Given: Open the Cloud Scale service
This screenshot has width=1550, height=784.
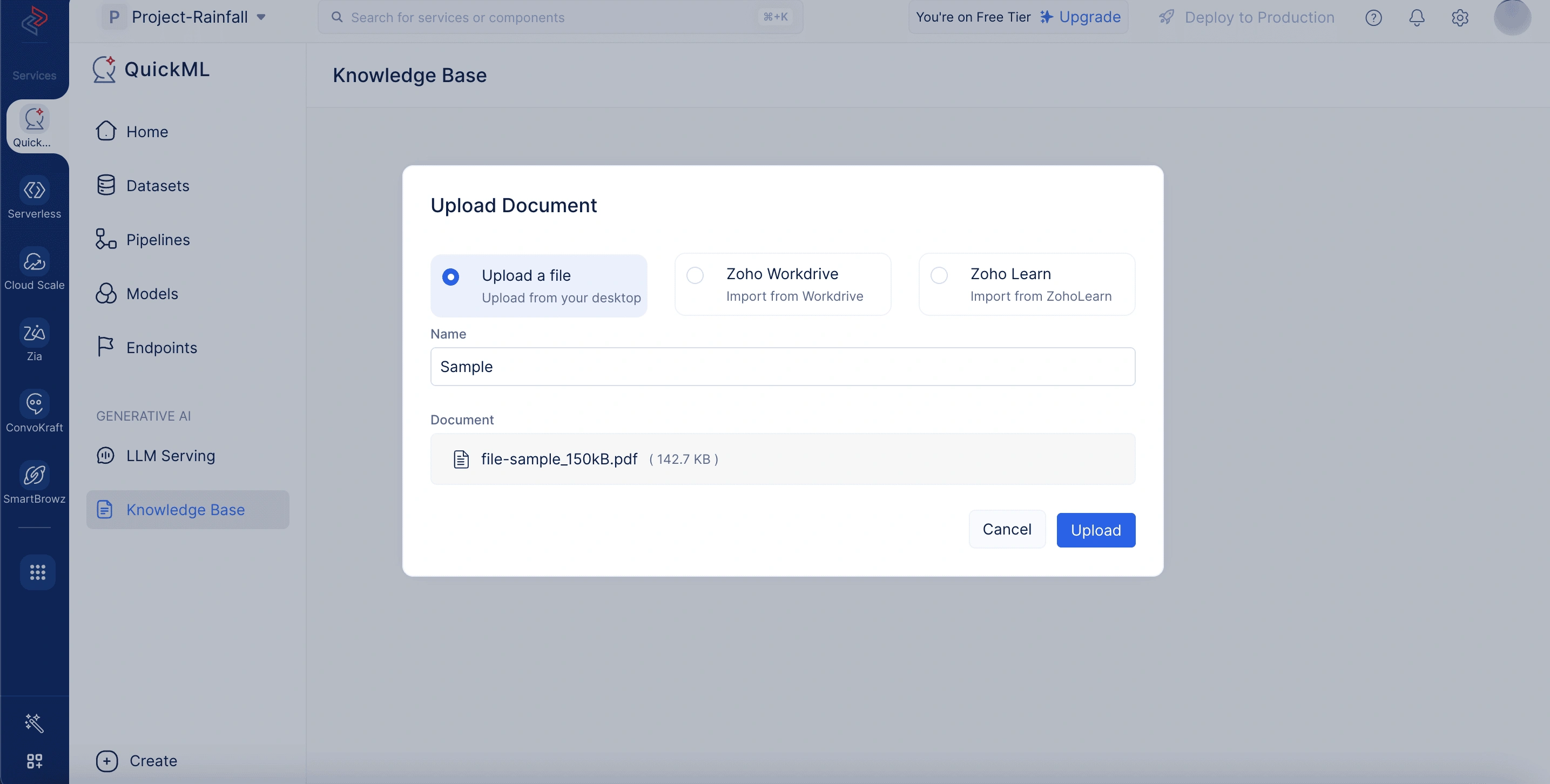Looking at the screenshot, I should click(x=35, y=268).
